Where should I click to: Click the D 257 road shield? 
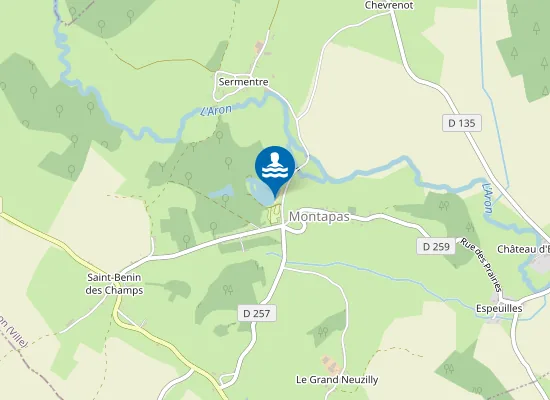(257, 313)
